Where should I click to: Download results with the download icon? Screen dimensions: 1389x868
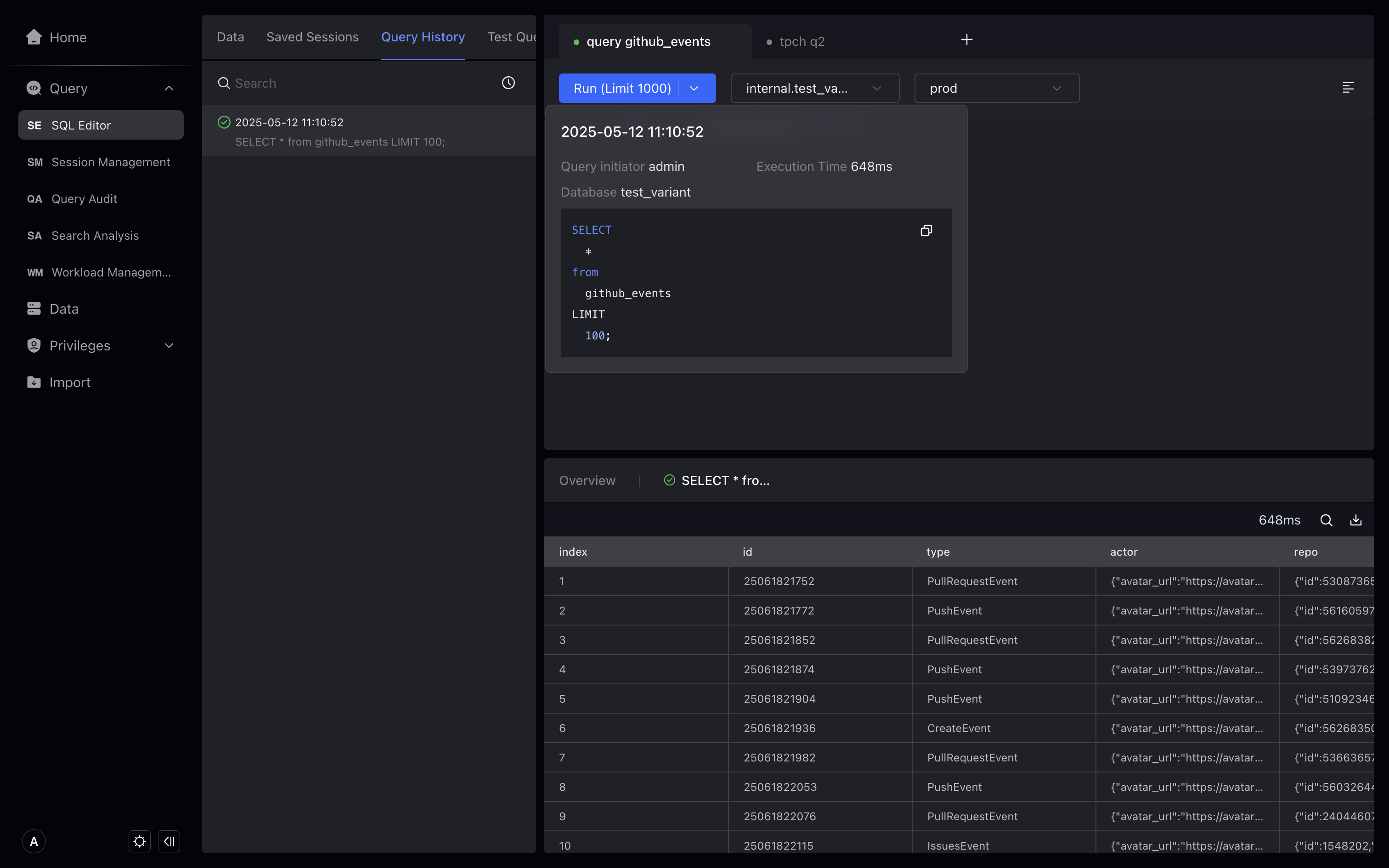(x=1356, y=520)
